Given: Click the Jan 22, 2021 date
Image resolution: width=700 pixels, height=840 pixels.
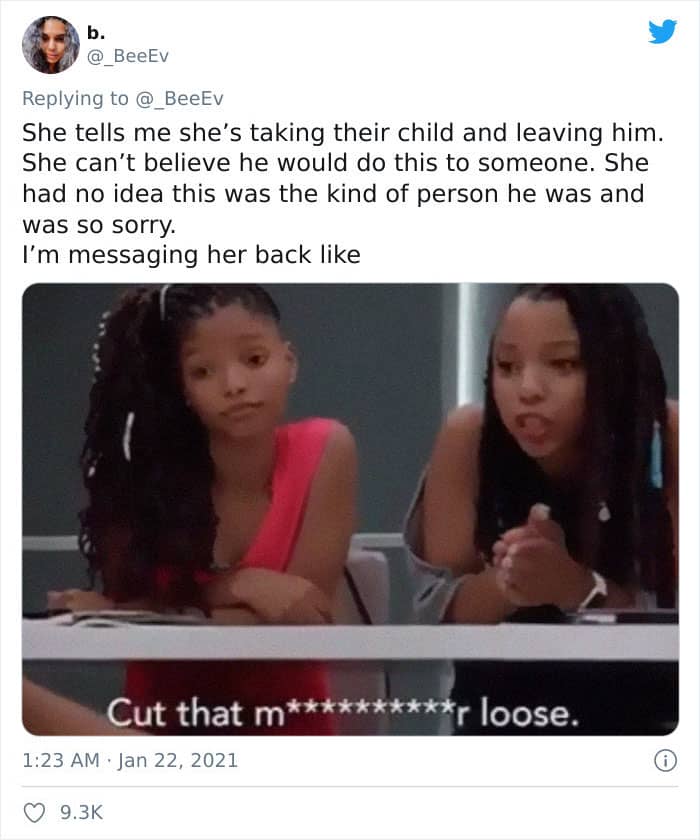Looking at the screenshot, I should [177, 760].
